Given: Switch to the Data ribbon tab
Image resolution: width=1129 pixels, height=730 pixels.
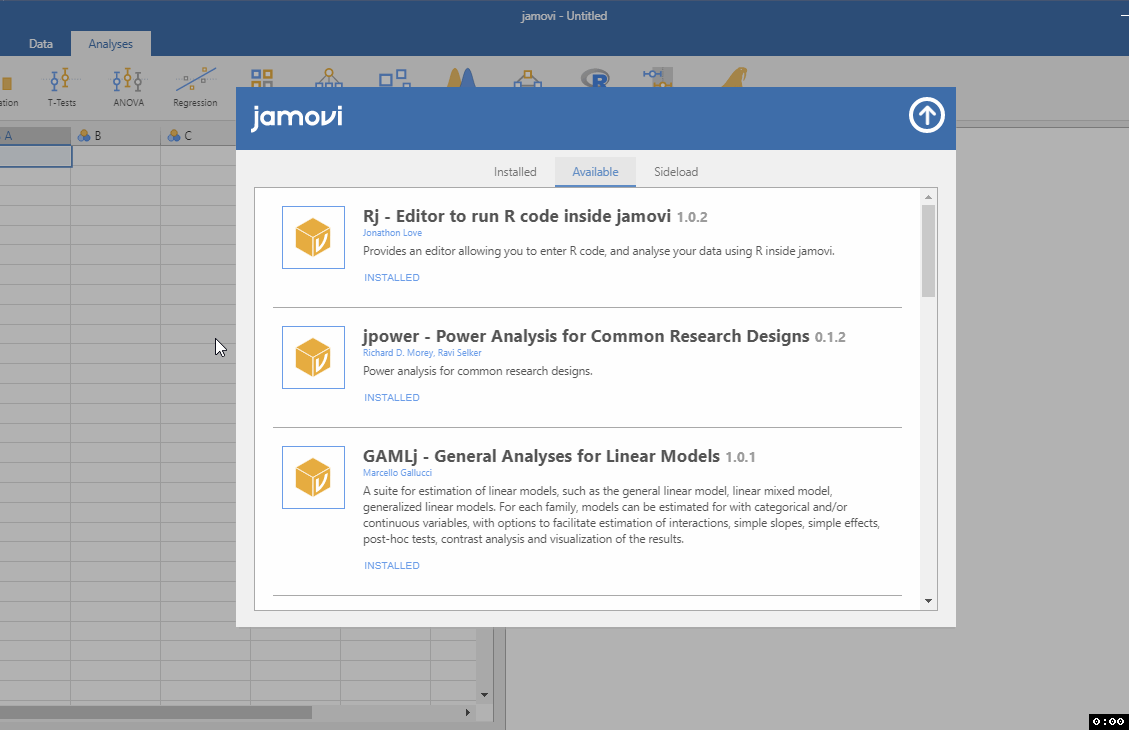Looking at the screenshot, I should tap(40, 44).
